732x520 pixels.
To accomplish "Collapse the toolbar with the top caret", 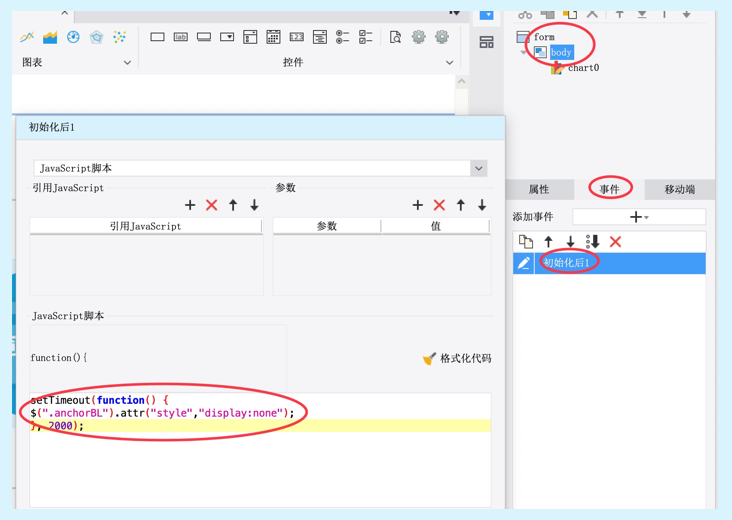I will (x=65, y=14).
